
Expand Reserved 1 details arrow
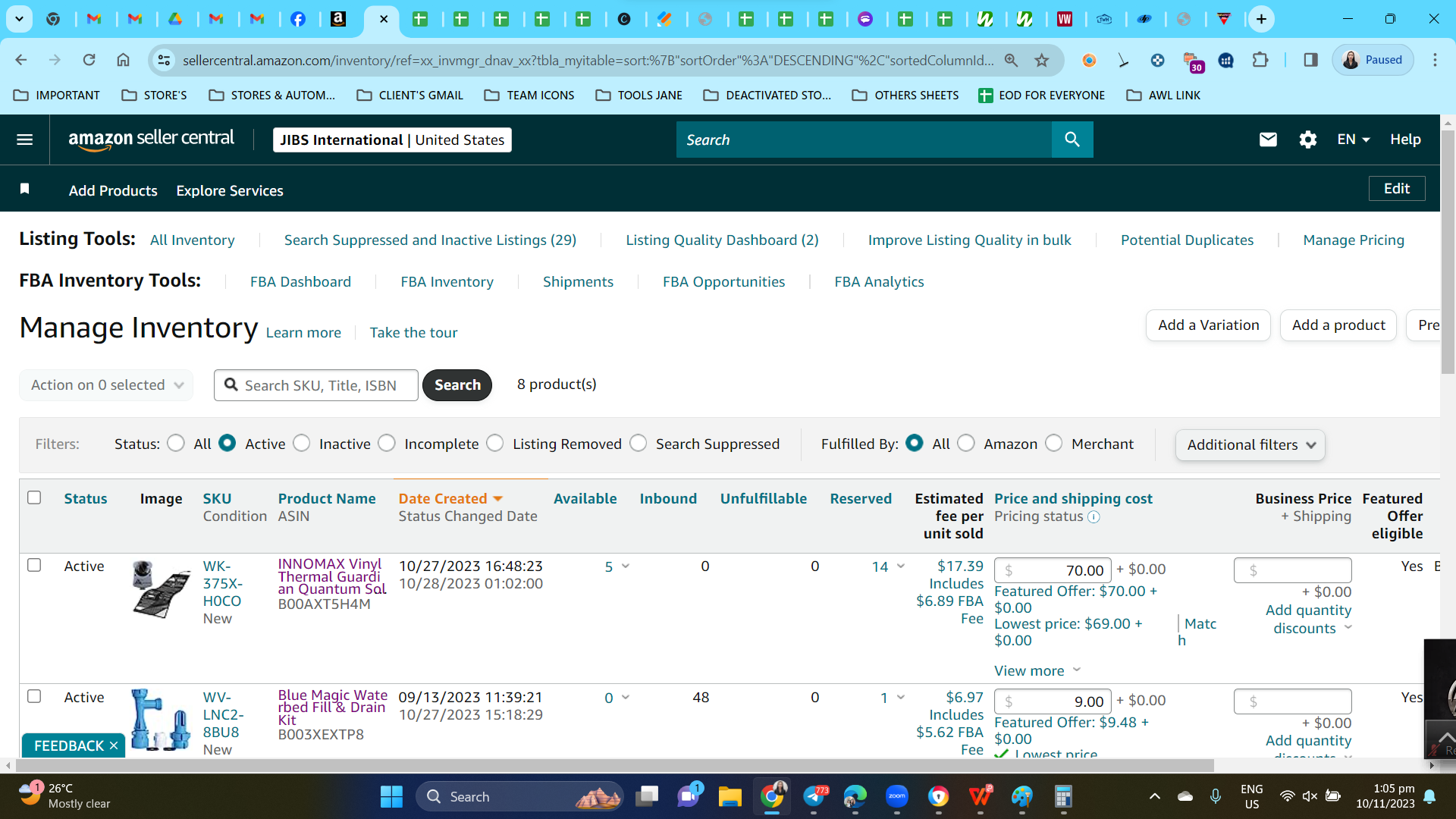(901, 698)
